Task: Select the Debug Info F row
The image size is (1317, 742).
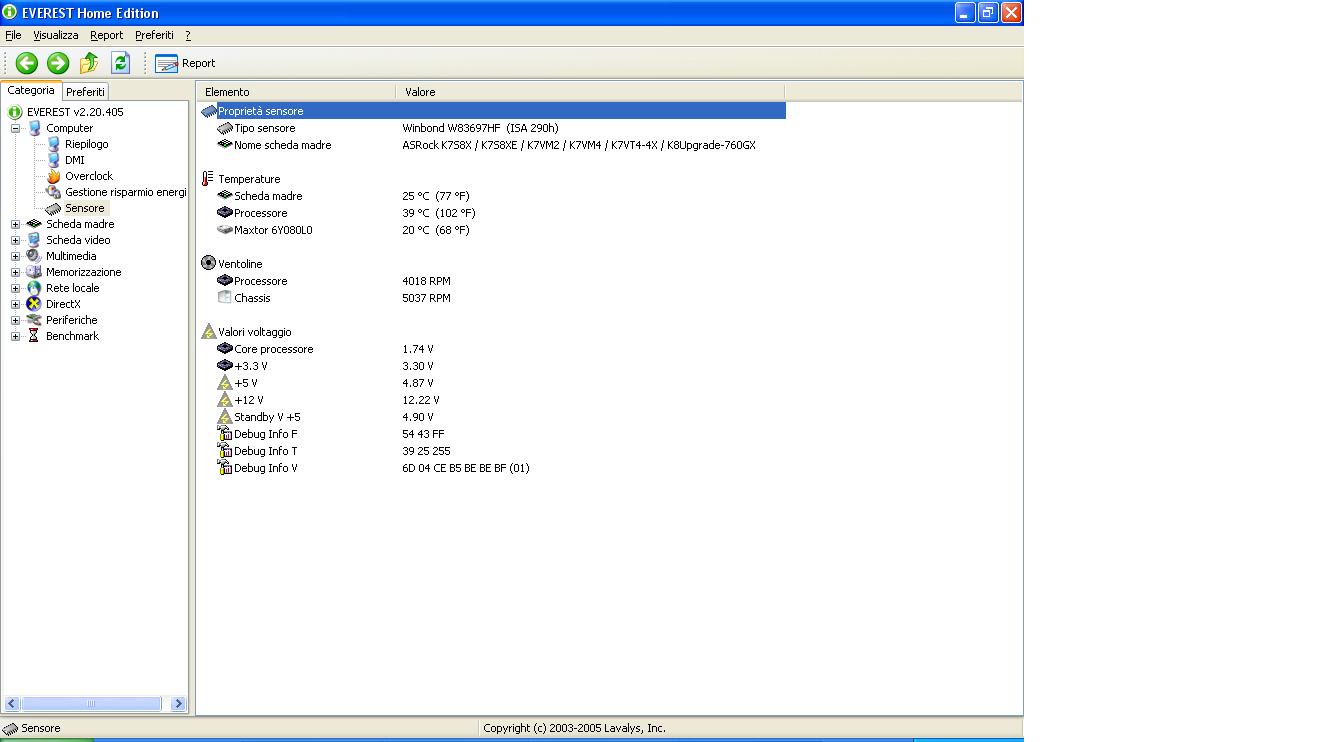Action: [x=493, y=434]
